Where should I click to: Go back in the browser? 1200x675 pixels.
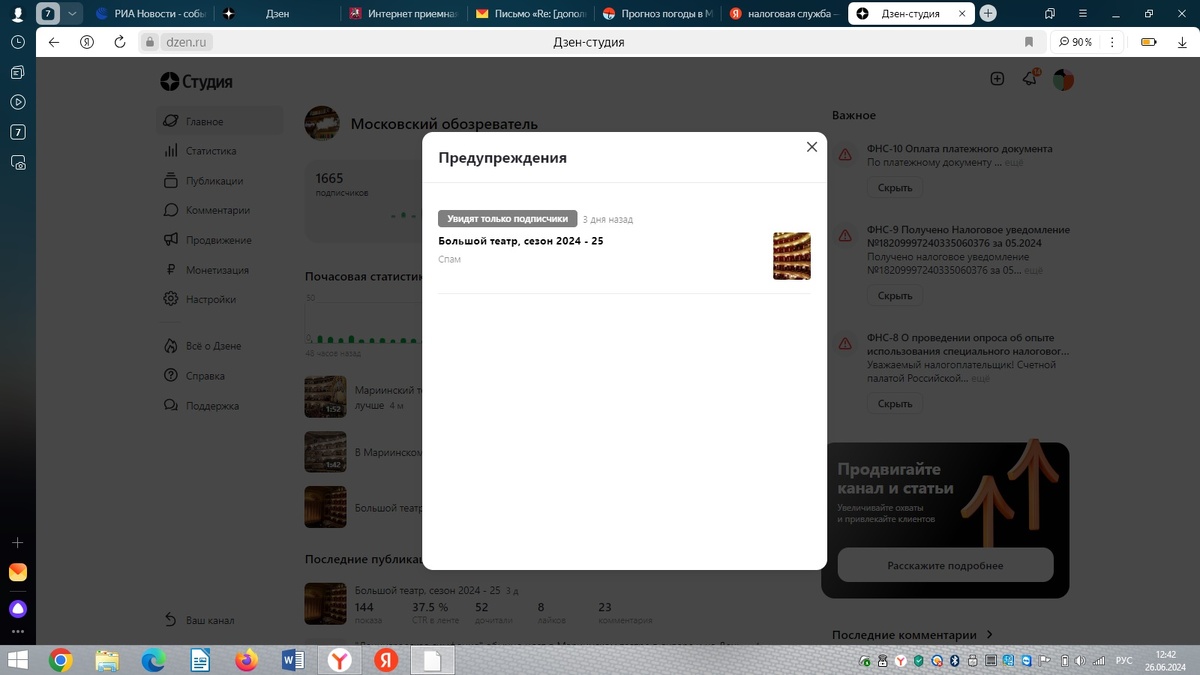coord(54,42)
